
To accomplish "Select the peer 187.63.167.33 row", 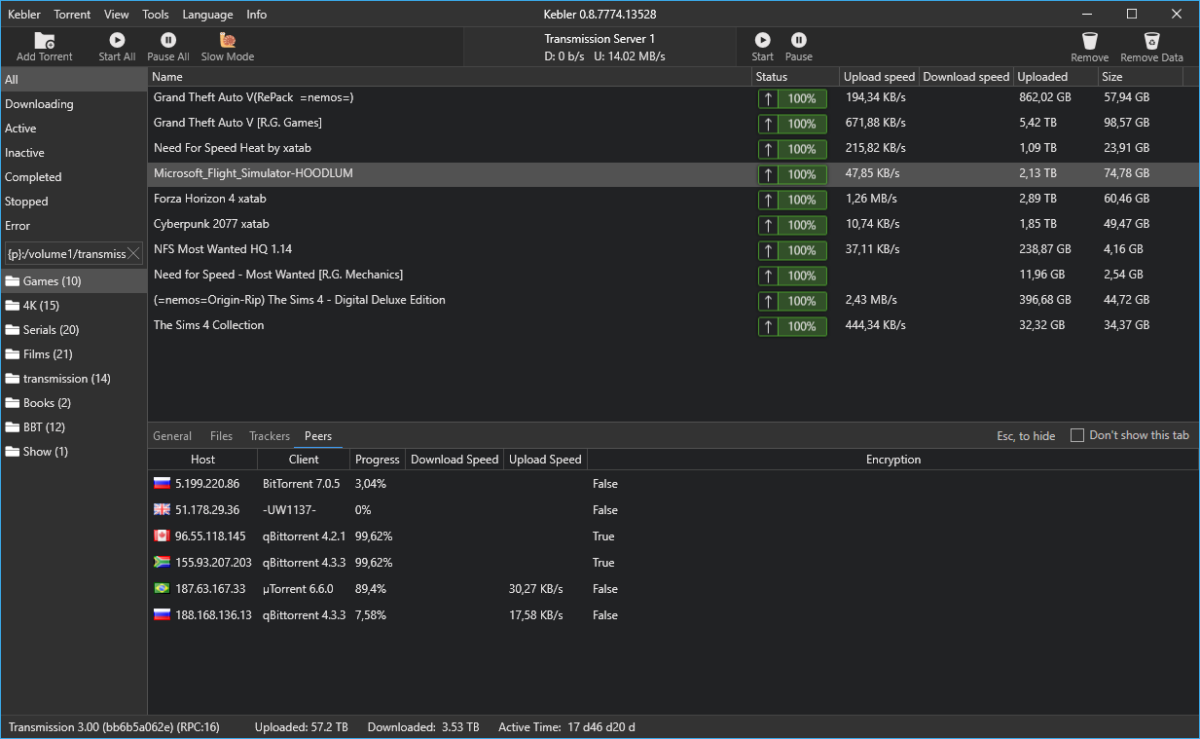I will [x=673, y=589].
